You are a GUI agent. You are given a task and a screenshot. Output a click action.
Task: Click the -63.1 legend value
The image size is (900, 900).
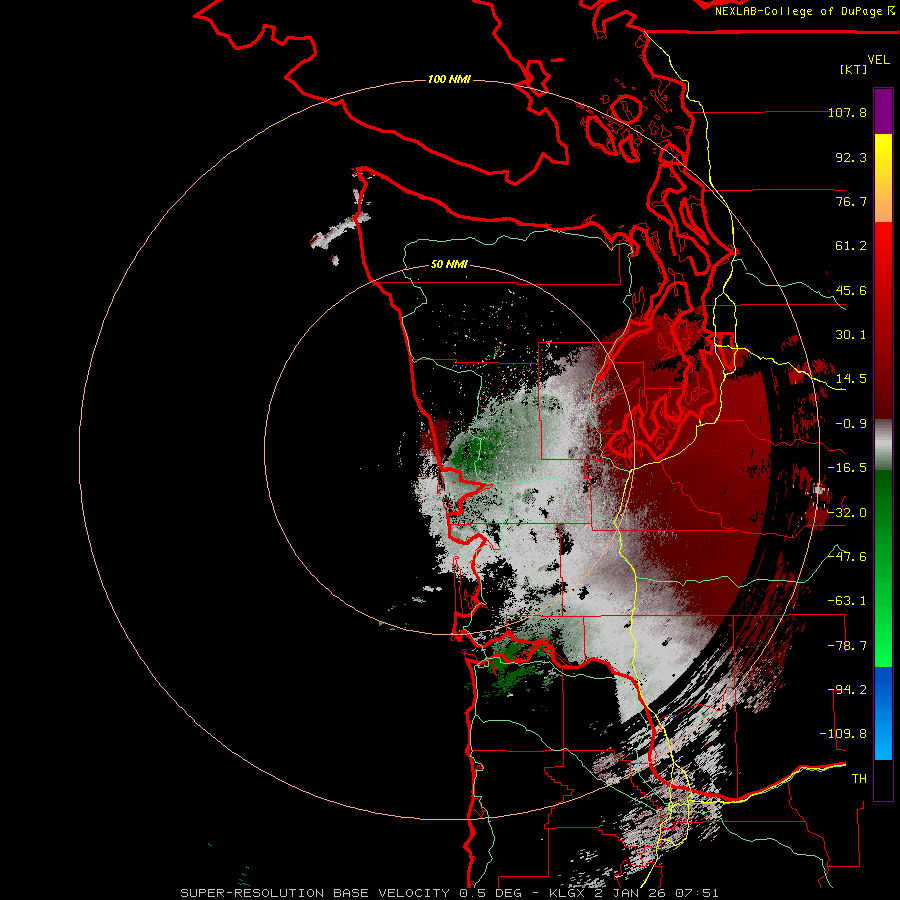847,601
